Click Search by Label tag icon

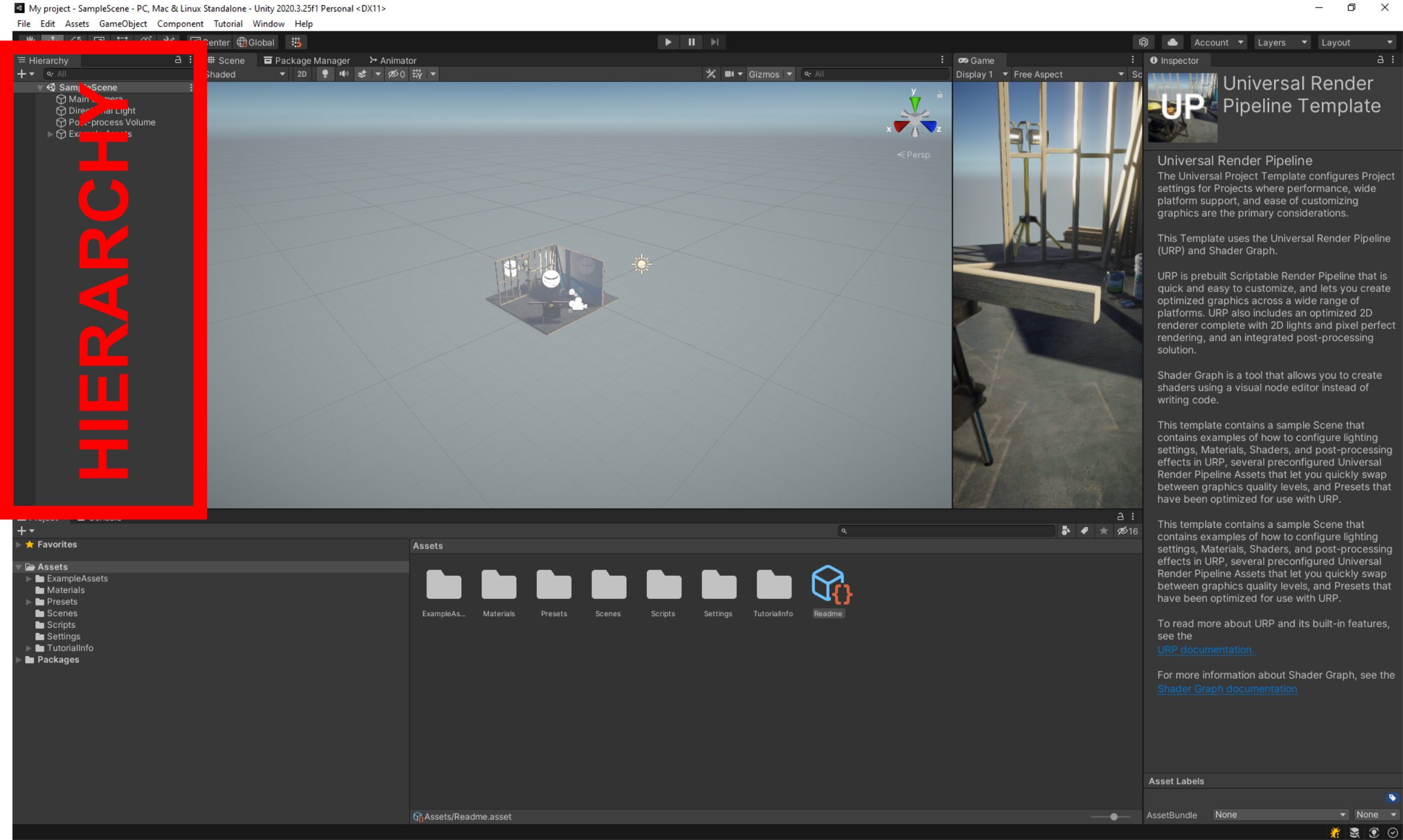click(x=1084, y=531)
